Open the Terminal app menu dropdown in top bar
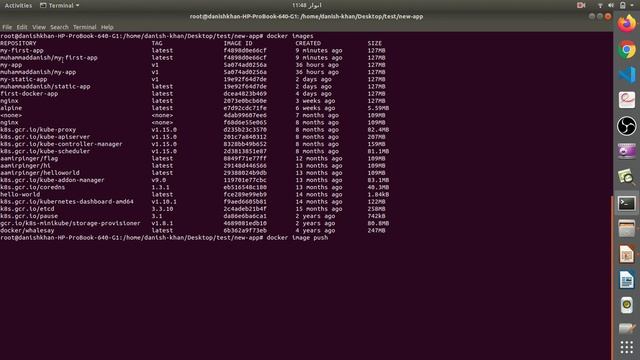The height and width of the screenshot is (360, 640). (x=60, y=5)
